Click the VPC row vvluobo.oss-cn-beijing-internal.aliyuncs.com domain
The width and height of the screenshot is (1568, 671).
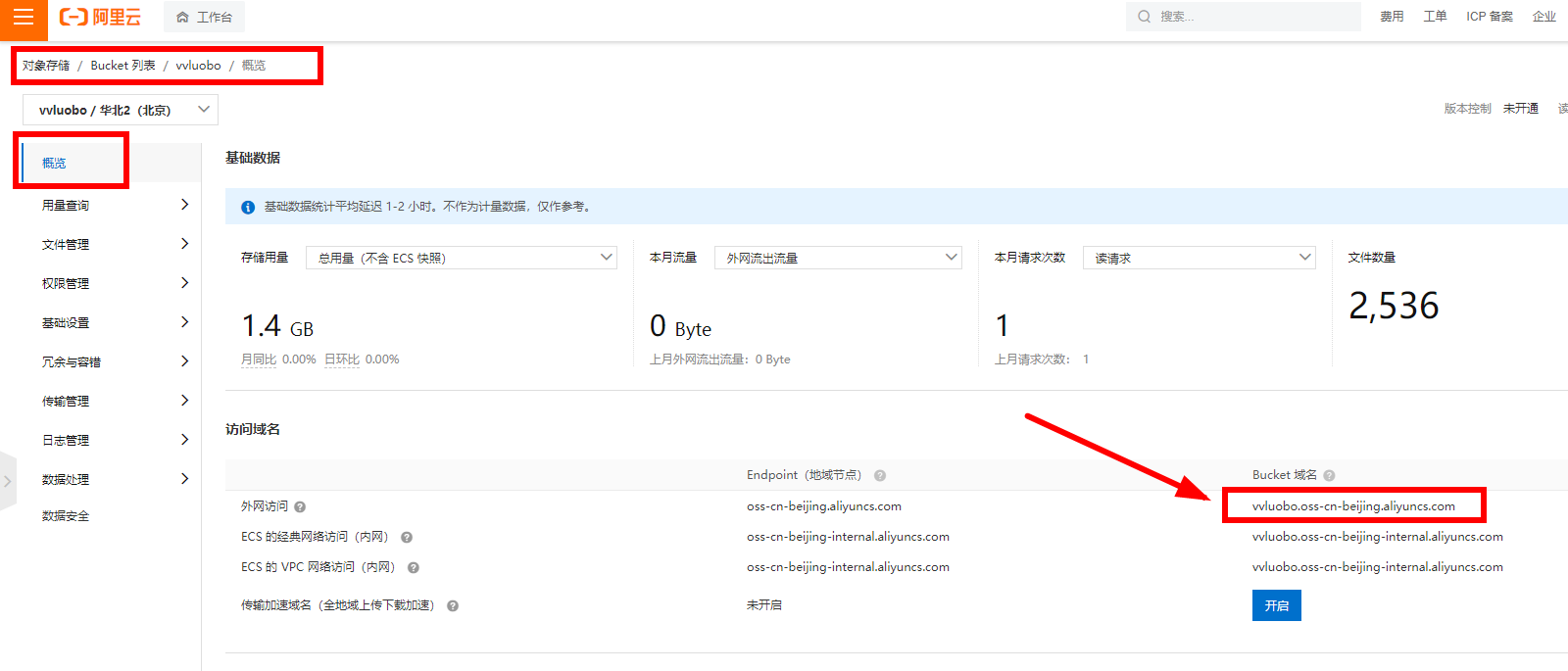[1378, 567]
